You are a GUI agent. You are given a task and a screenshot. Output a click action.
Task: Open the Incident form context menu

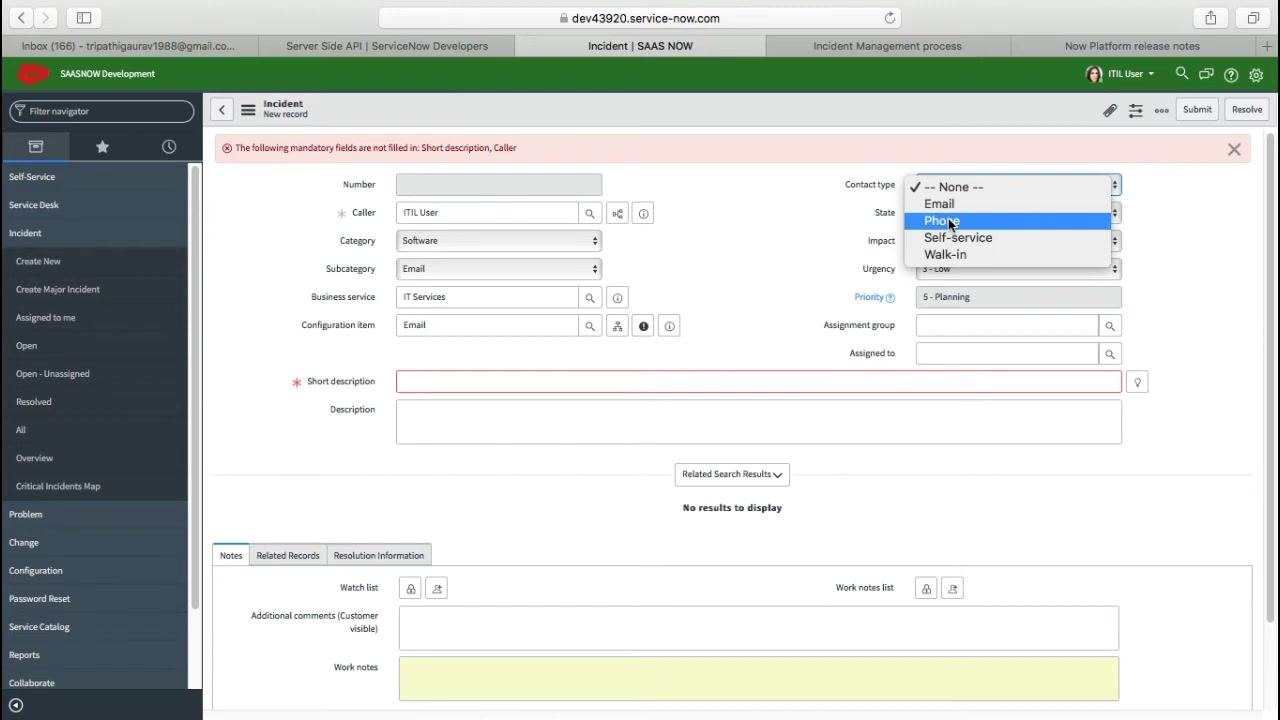[x=248, y=110]
